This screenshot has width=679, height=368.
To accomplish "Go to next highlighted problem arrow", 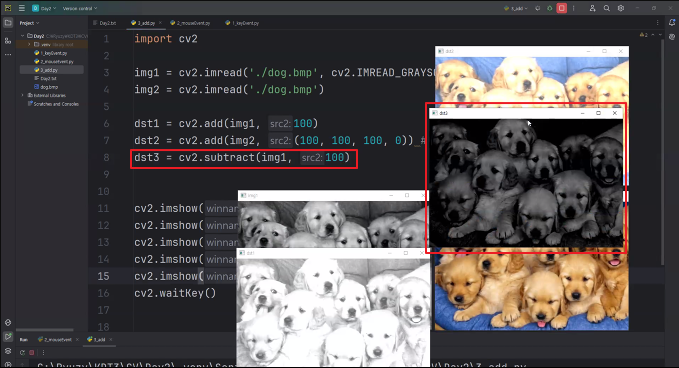I will (660, 35).
